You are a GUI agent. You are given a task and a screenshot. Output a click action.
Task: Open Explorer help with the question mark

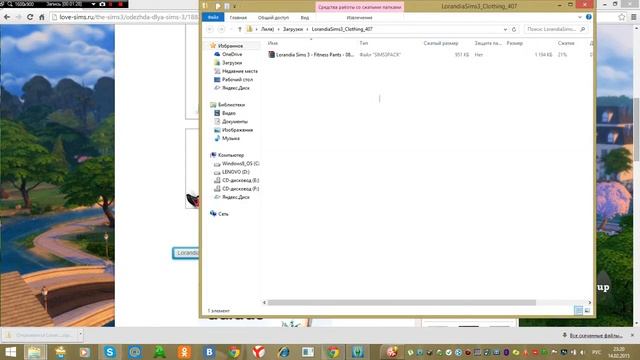click(589, 17)
